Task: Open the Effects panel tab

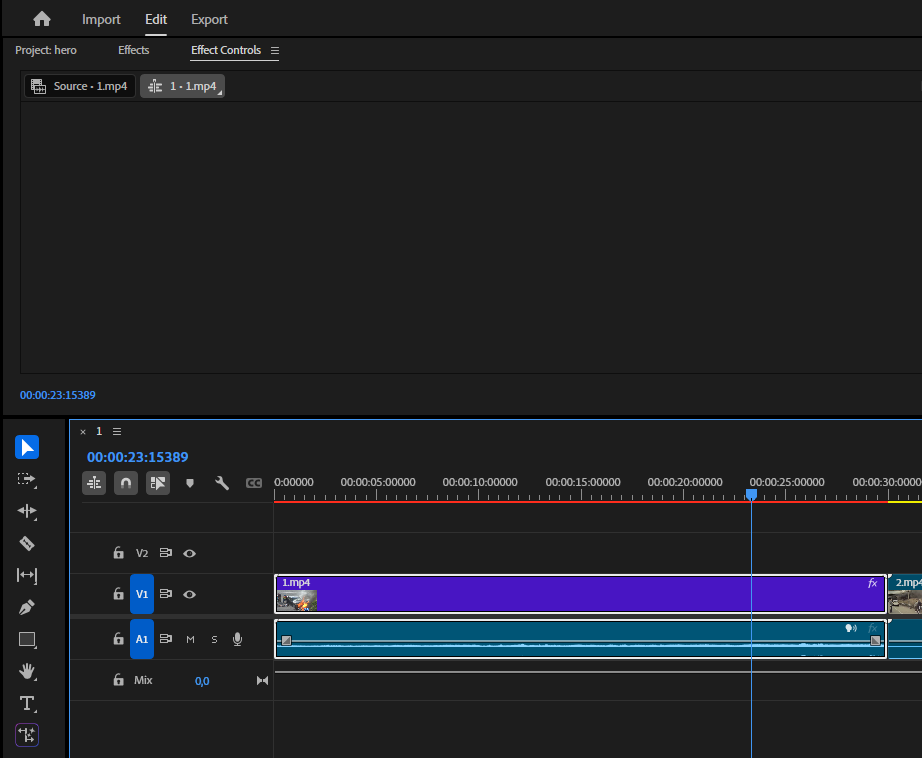Action: (x=133, y=50)
